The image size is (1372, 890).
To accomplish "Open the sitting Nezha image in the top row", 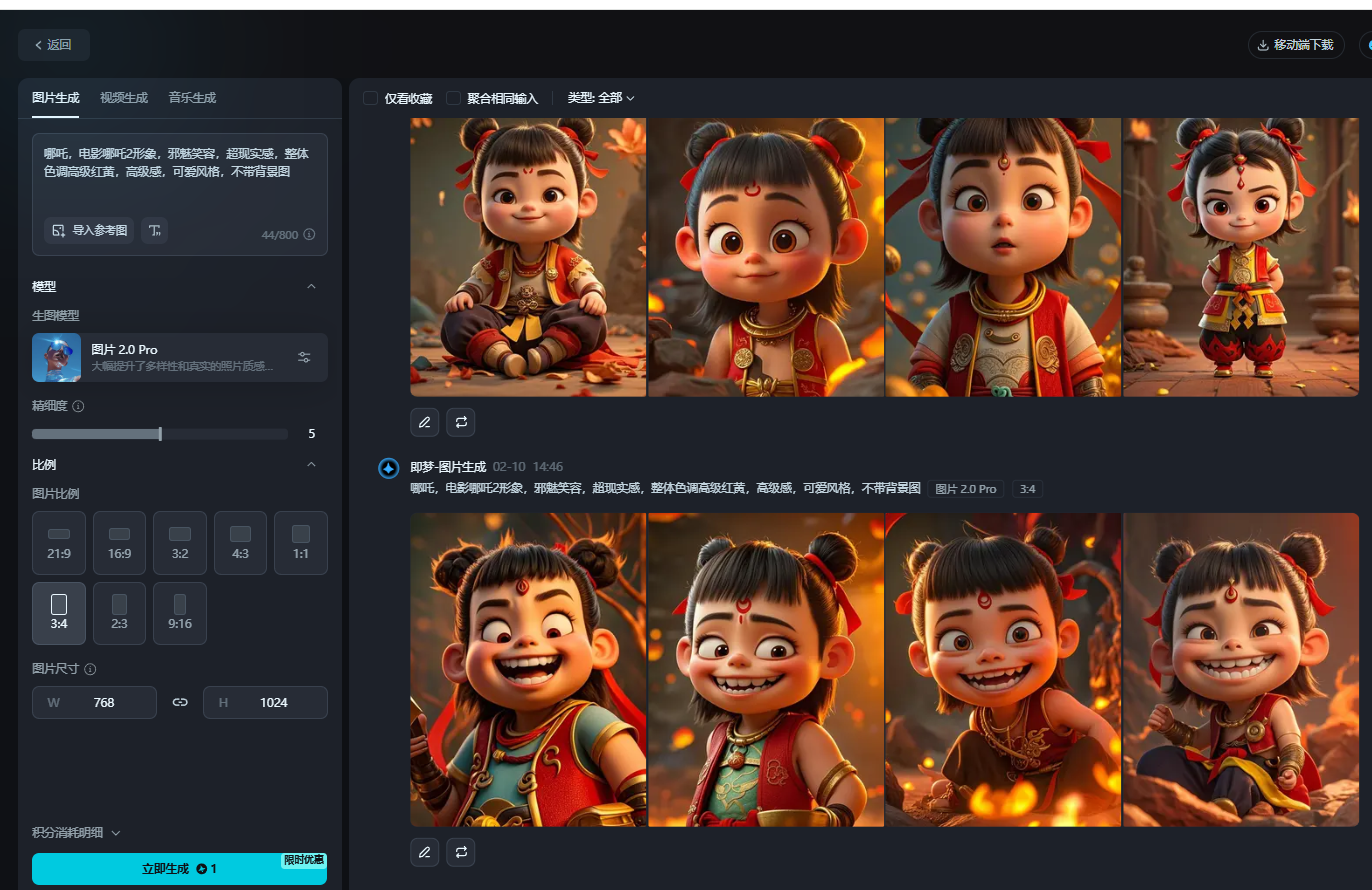I will 528,257.
